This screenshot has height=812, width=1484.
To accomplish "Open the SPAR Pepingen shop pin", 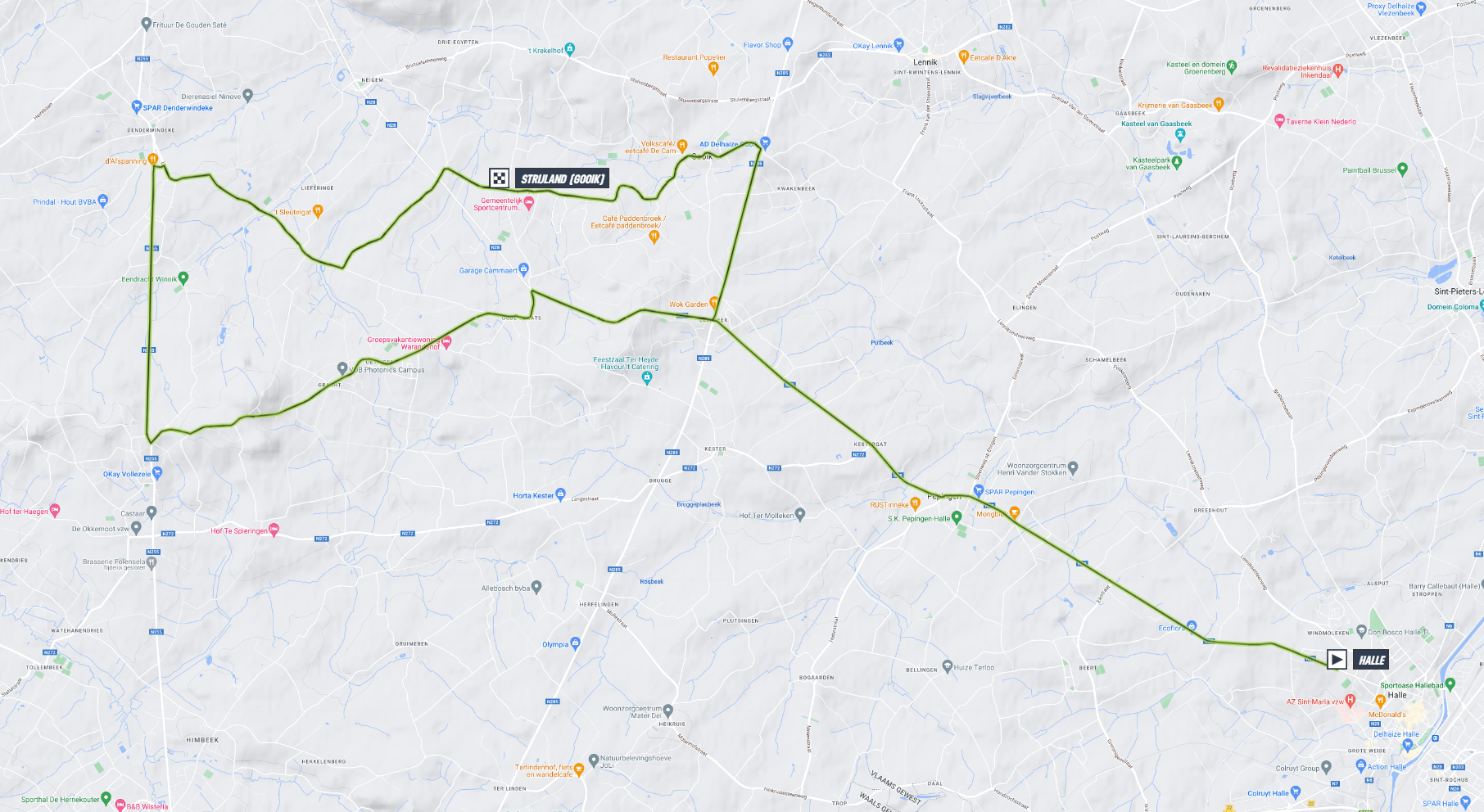I will [x=978, y=491].
